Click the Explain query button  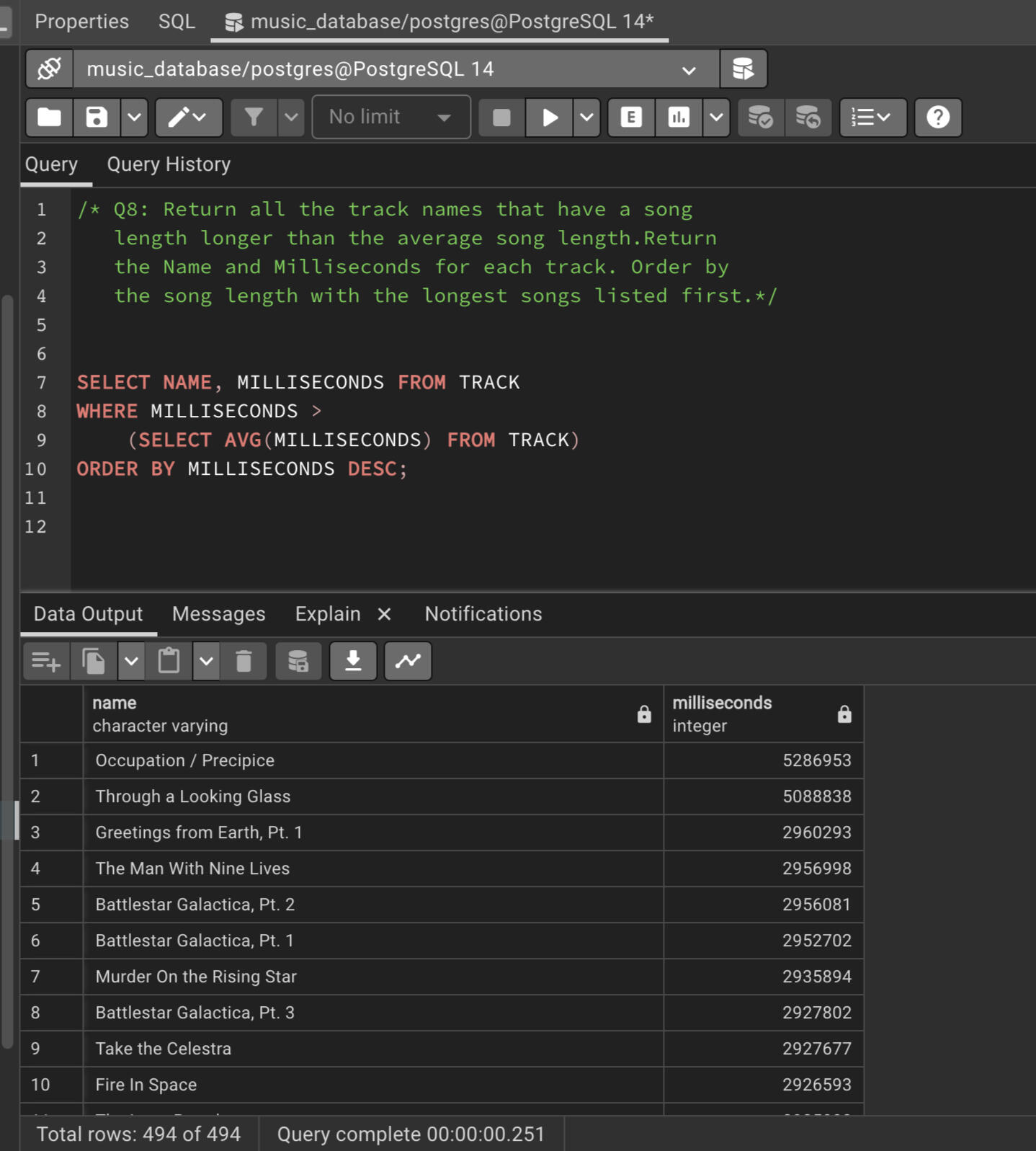point(631,117)
